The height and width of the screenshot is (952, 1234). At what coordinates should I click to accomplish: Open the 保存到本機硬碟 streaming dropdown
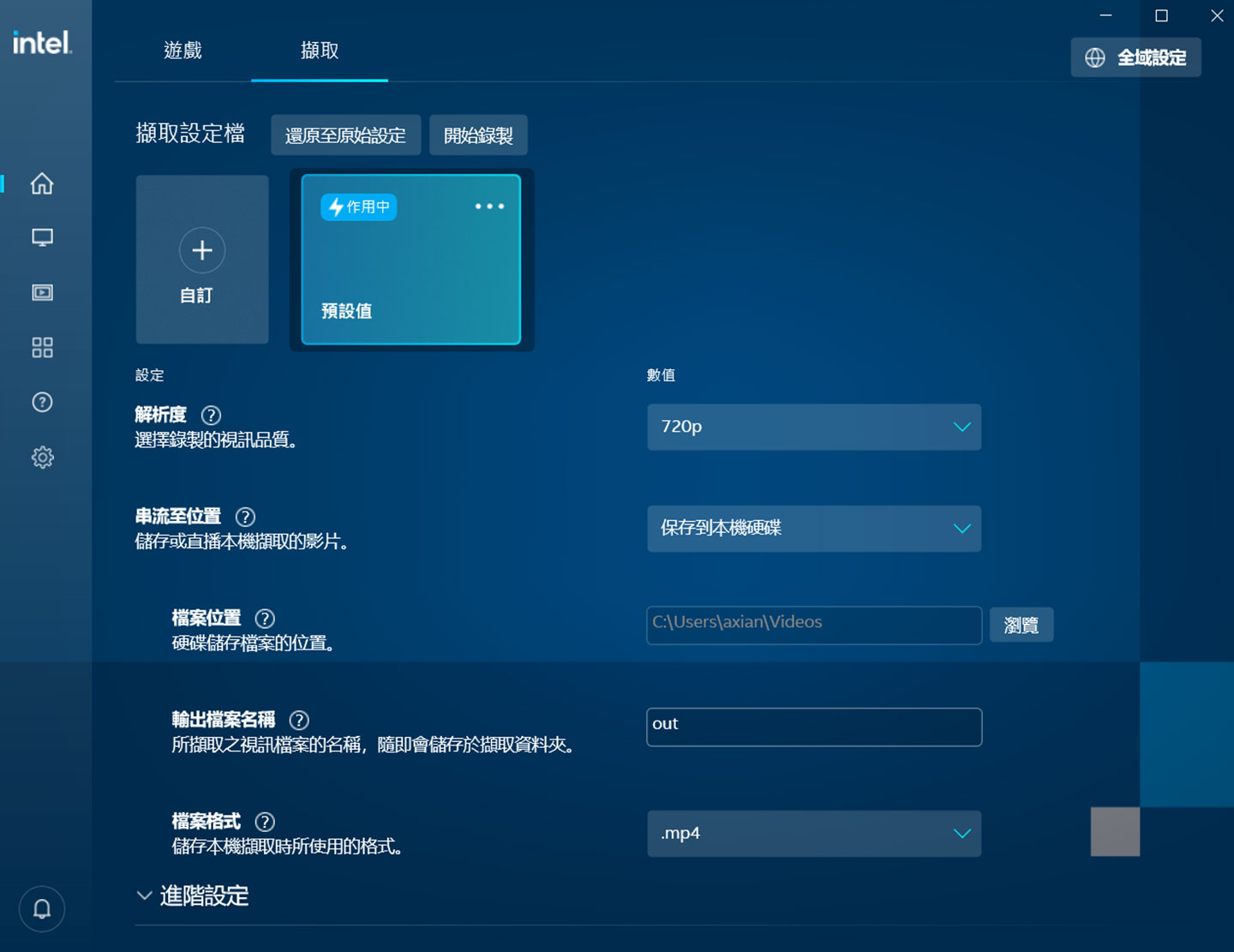click(813, 529)
